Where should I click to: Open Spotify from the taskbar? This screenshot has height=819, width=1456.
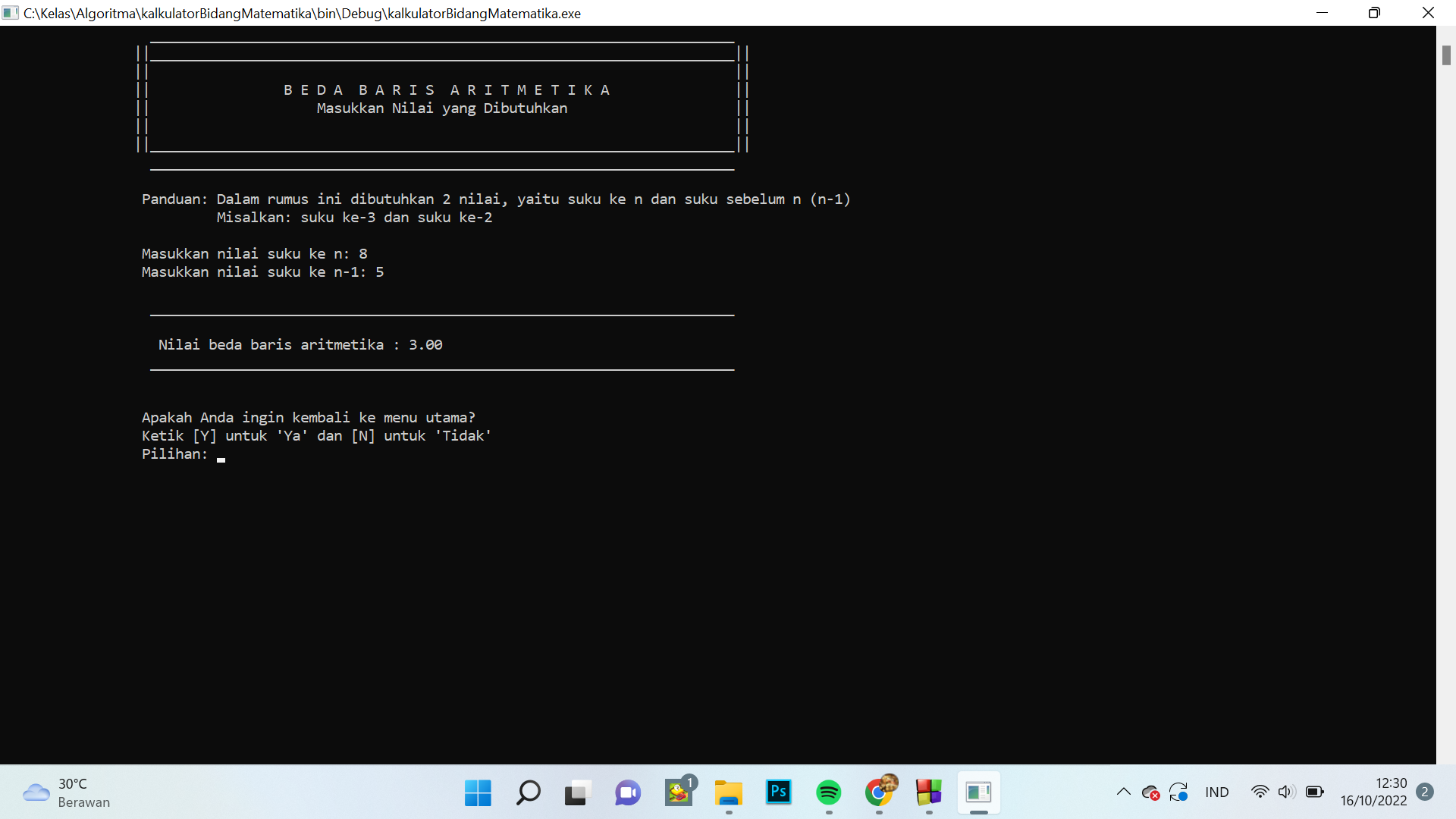[828, 792]
